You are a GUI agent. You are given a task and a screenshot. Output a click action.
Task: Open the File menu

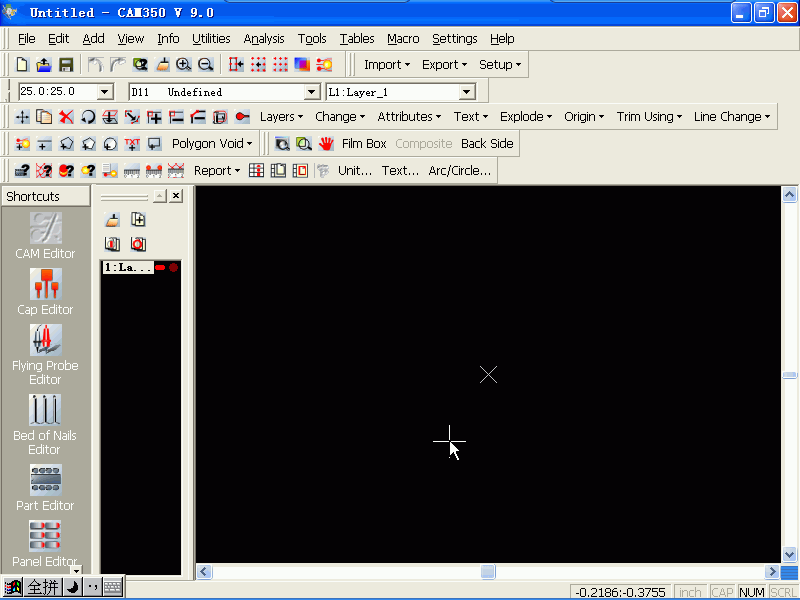tap(27, 39)
